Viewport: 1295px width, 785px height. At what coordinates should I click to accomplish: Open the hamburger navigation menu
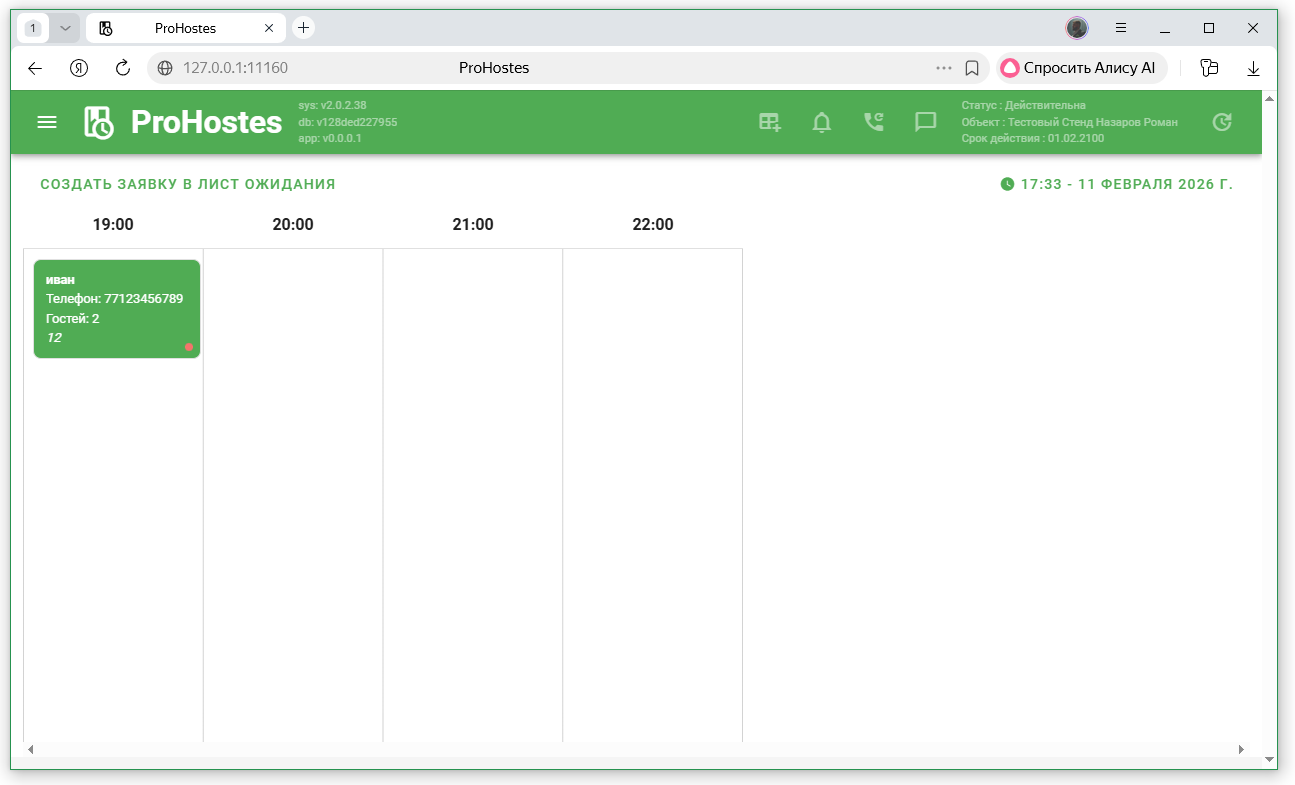(x=47, y=122)
